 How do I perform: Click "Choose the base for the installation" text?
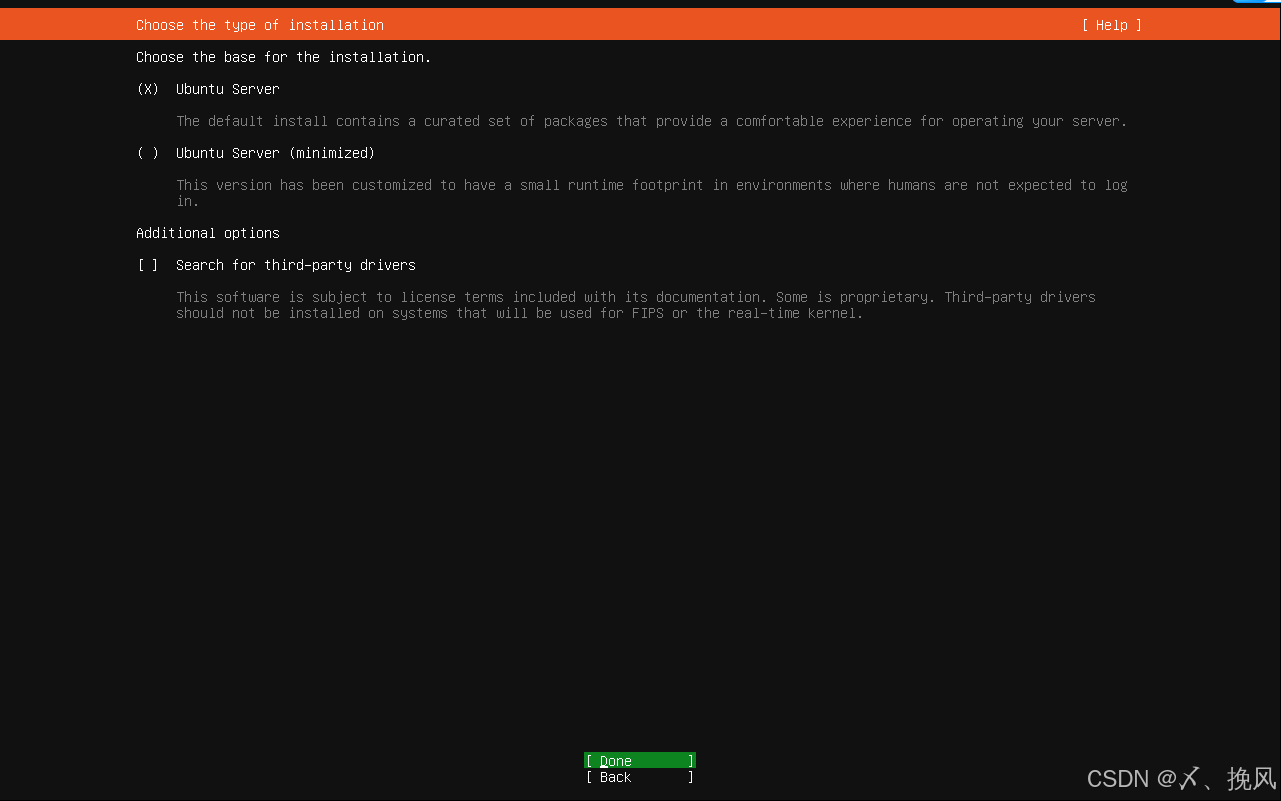[283, 57]
